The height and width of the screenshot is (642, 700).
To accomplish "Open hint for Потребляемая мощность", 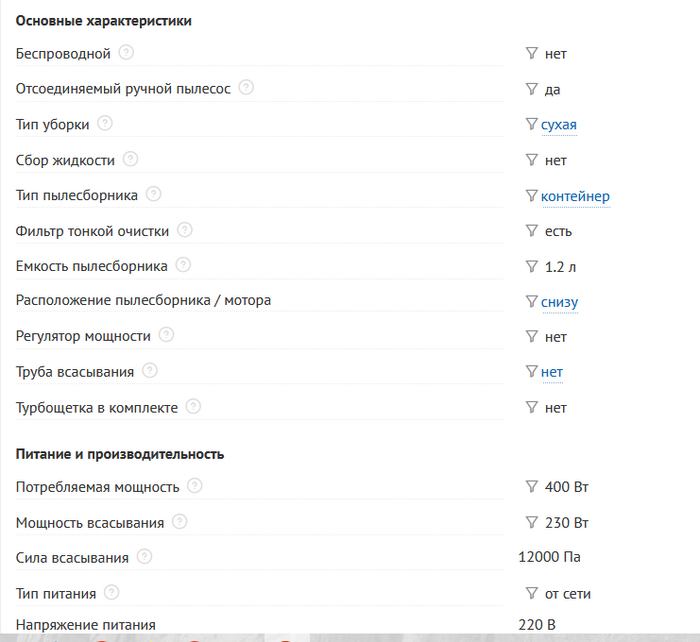I will pyautogui.click(x=195, y=486).
